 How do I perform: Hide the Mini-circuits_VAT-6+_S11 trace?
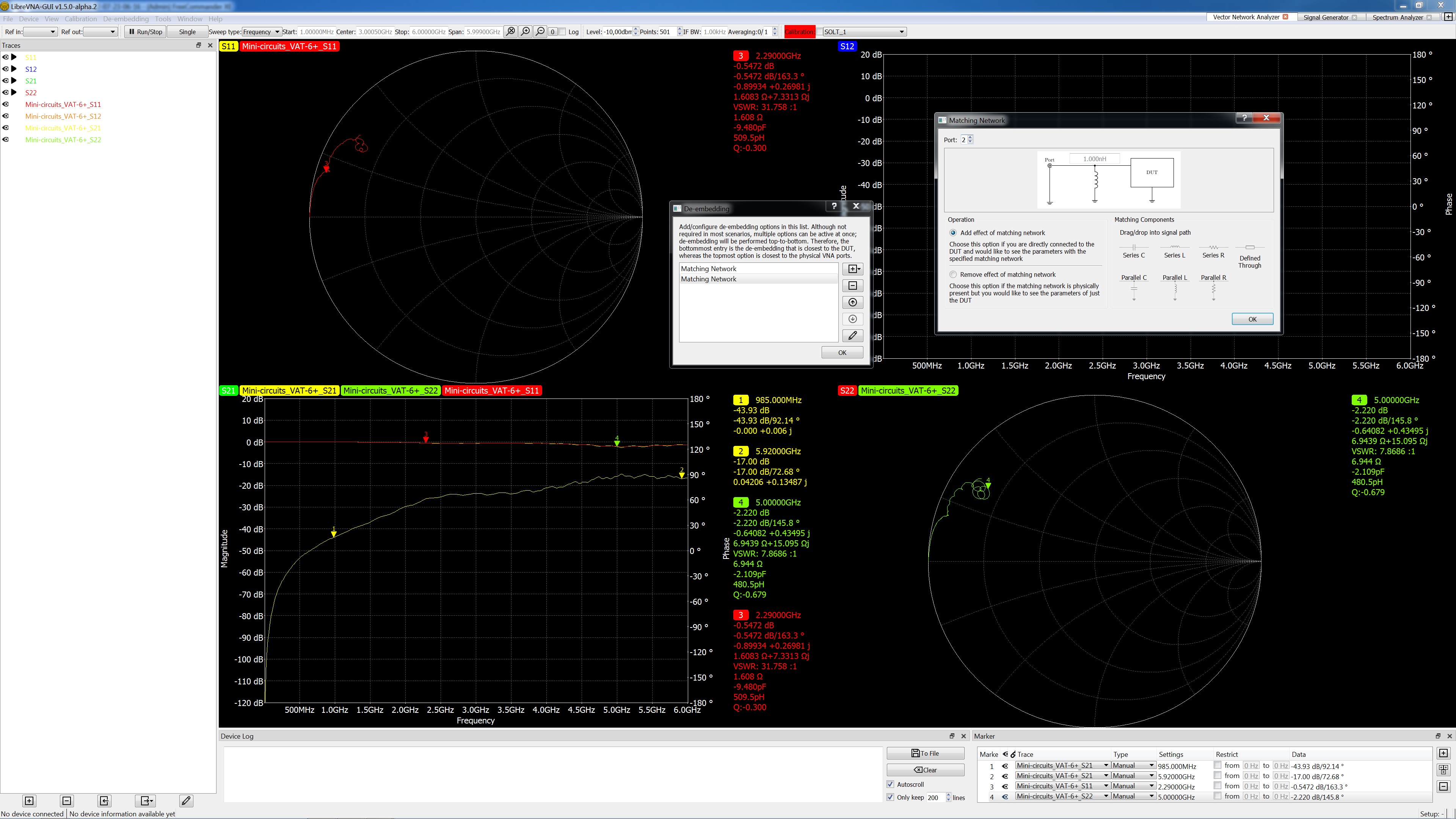point(6,105)
